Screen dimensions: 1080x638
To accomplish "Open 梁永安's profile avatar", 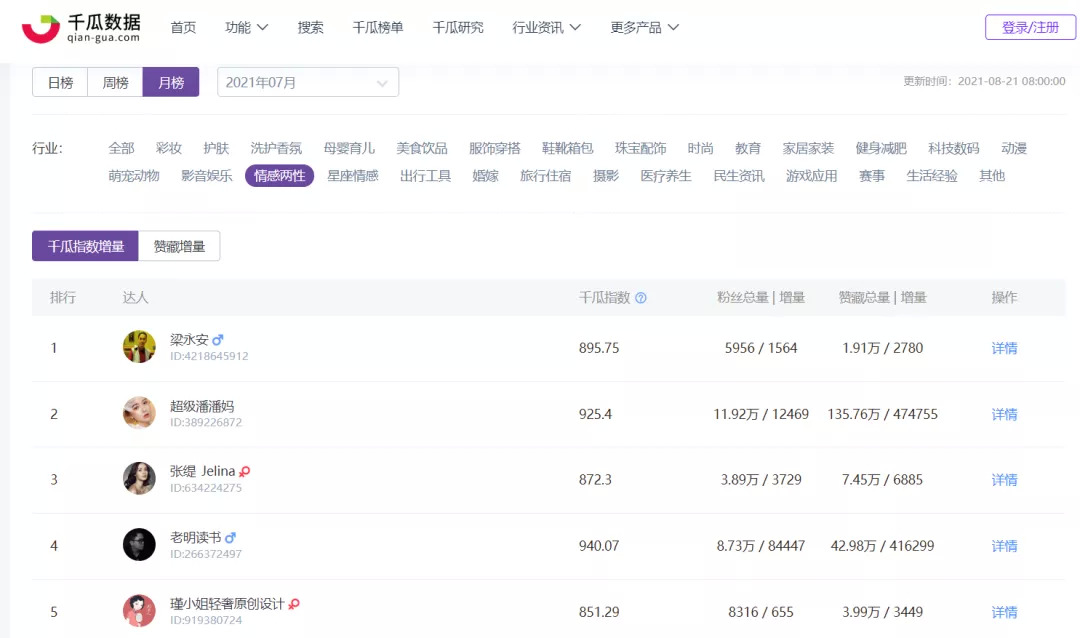I will coord(139,347).
